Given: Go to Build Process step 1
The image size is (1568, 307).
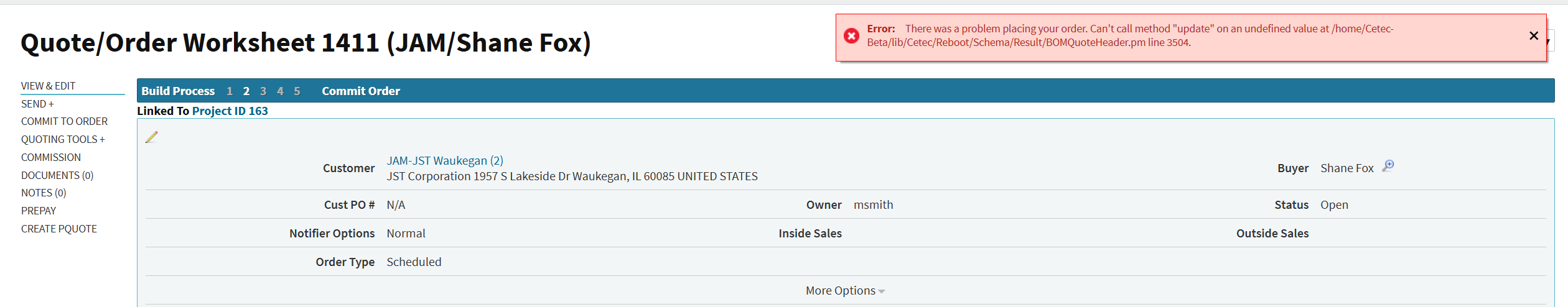Looking at the screenshot, I should 230,91.
